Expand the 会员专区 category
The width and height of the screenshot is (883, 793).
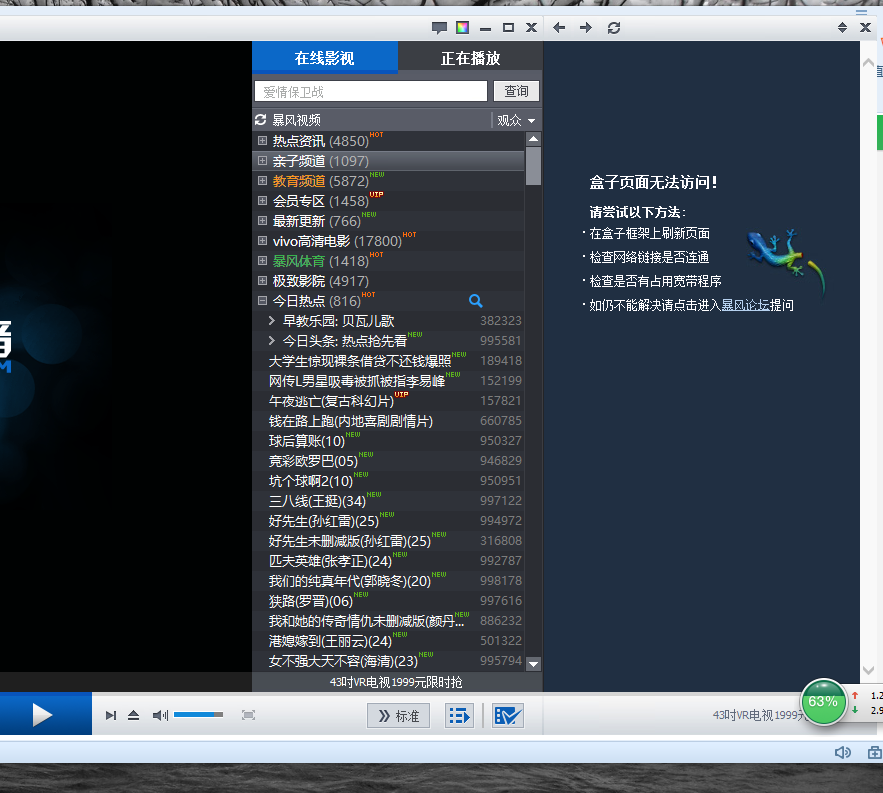click(x=262, y=201)
